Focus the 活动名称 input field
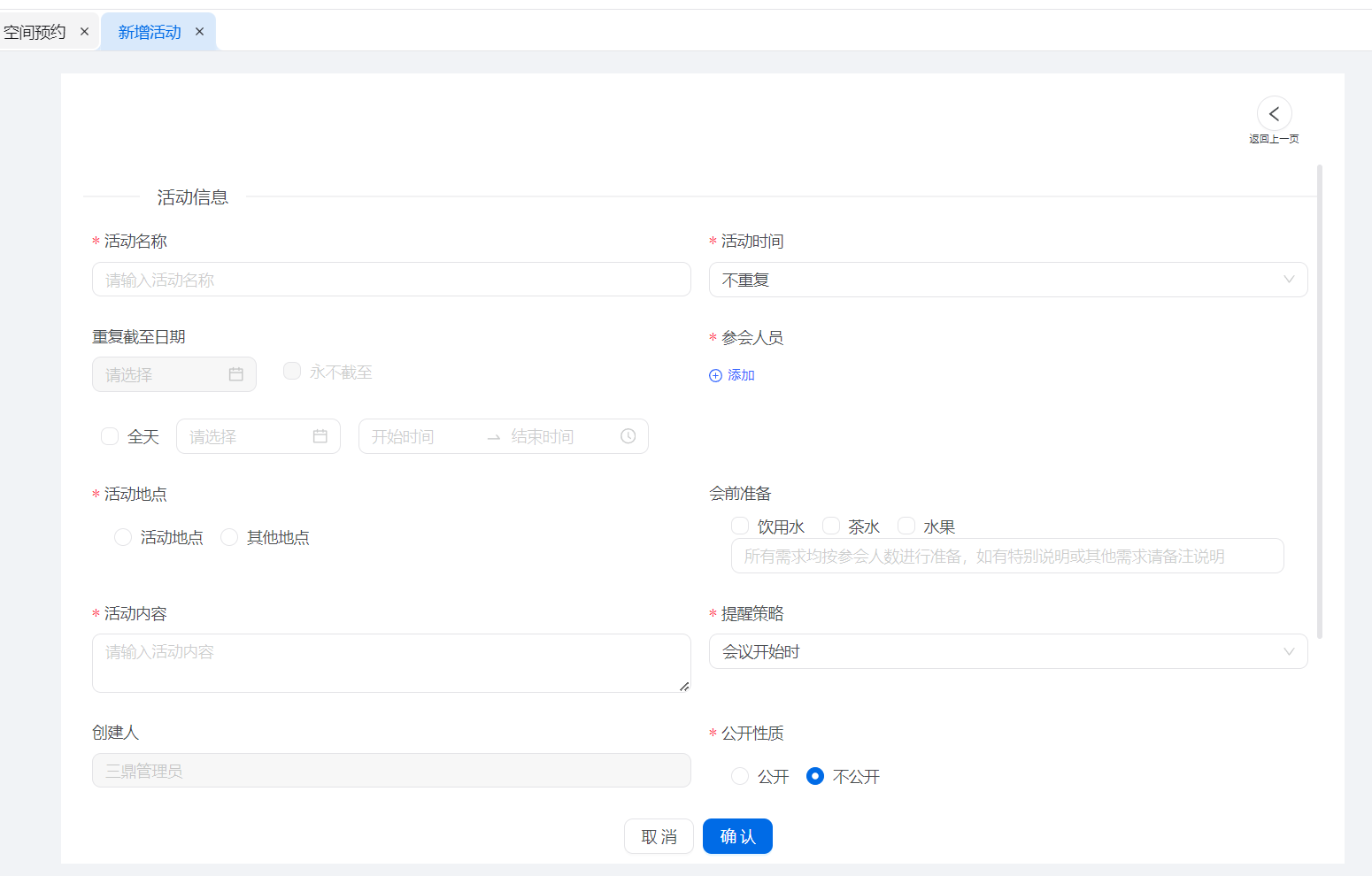Screen dimensions: 1372x876 [x=391, y=280]
